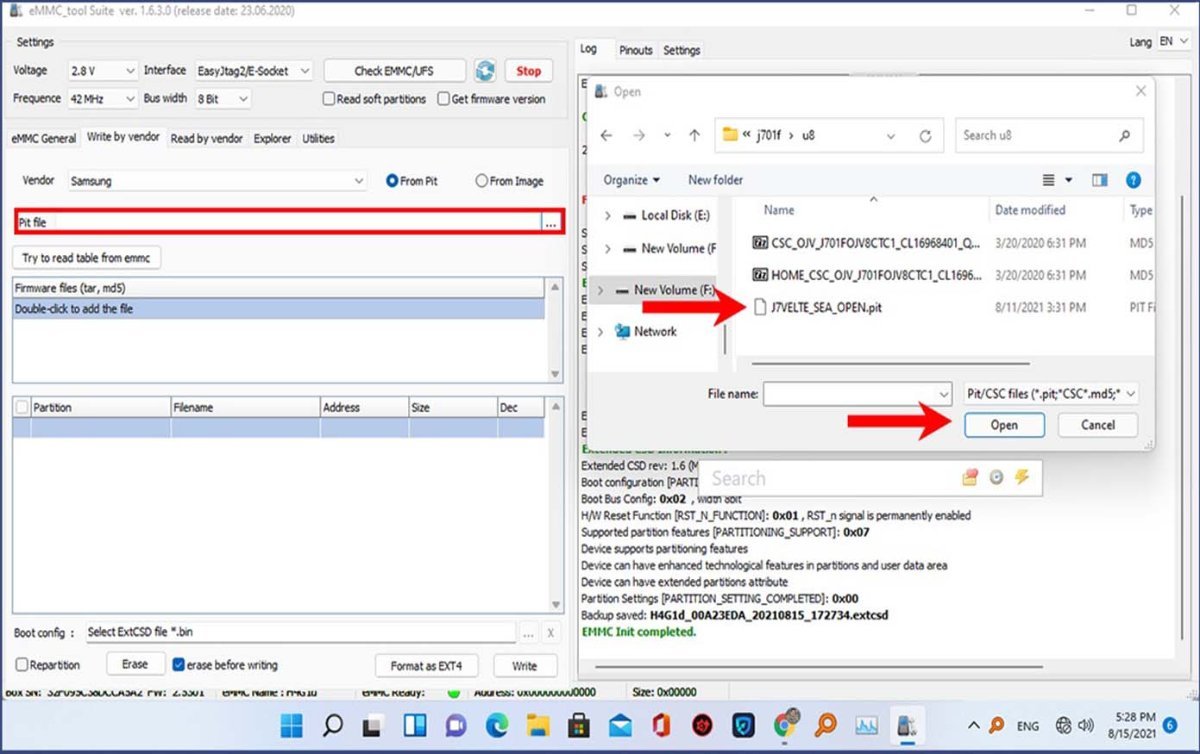Click the red Stop button

coord(528,71)
